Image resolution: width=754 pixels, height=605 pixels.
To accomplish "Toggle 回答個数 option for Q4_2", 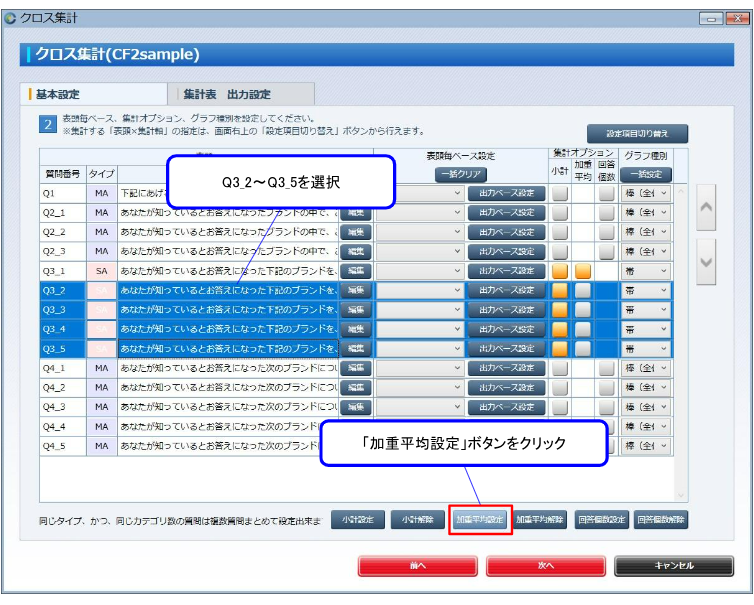I will pos(606,388).
